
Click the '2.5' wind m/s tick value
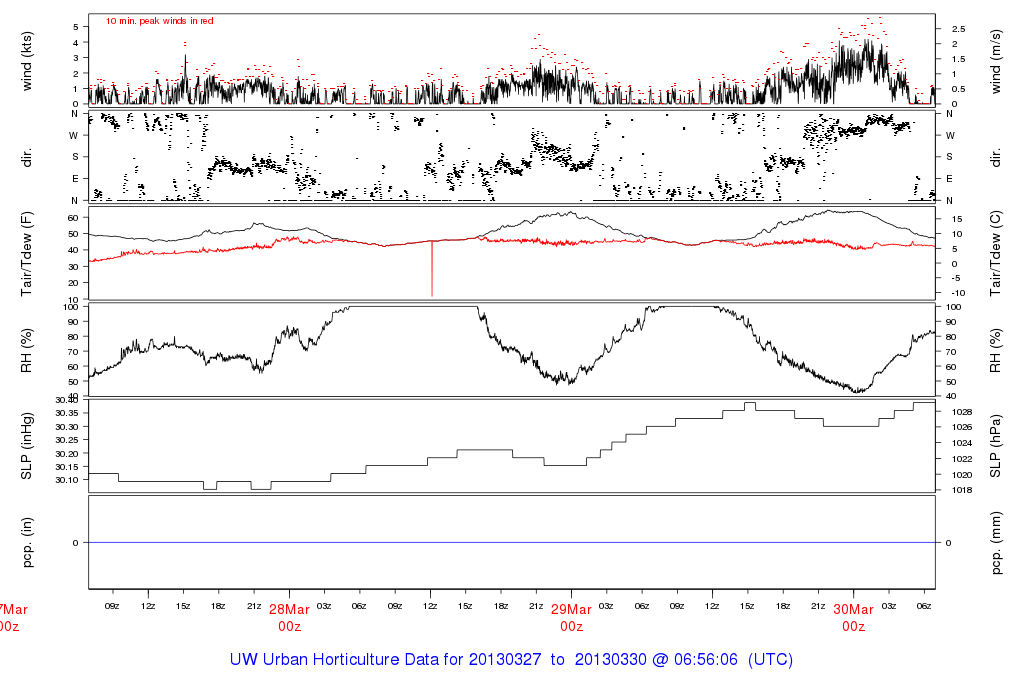tap(959, 29)
